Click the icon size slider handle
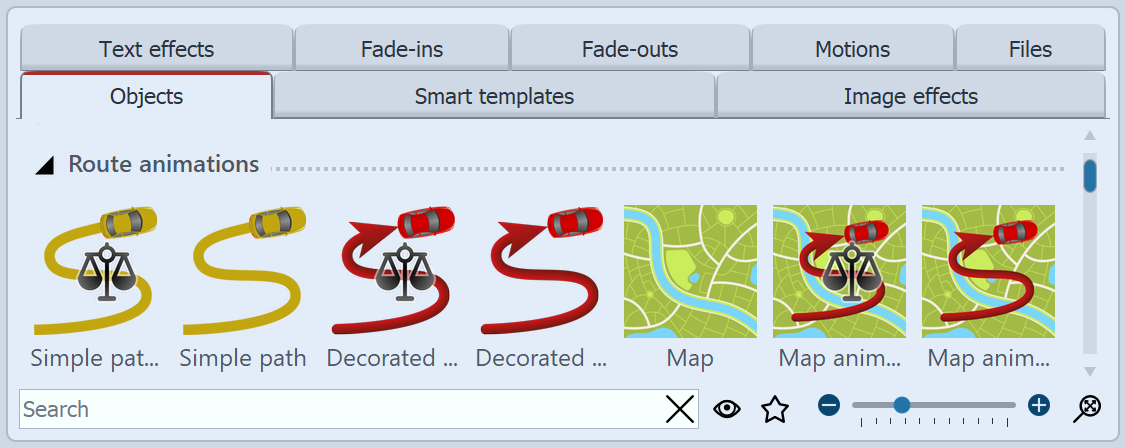The width and height of the screenshot is (1126, 448). (901, 405)
